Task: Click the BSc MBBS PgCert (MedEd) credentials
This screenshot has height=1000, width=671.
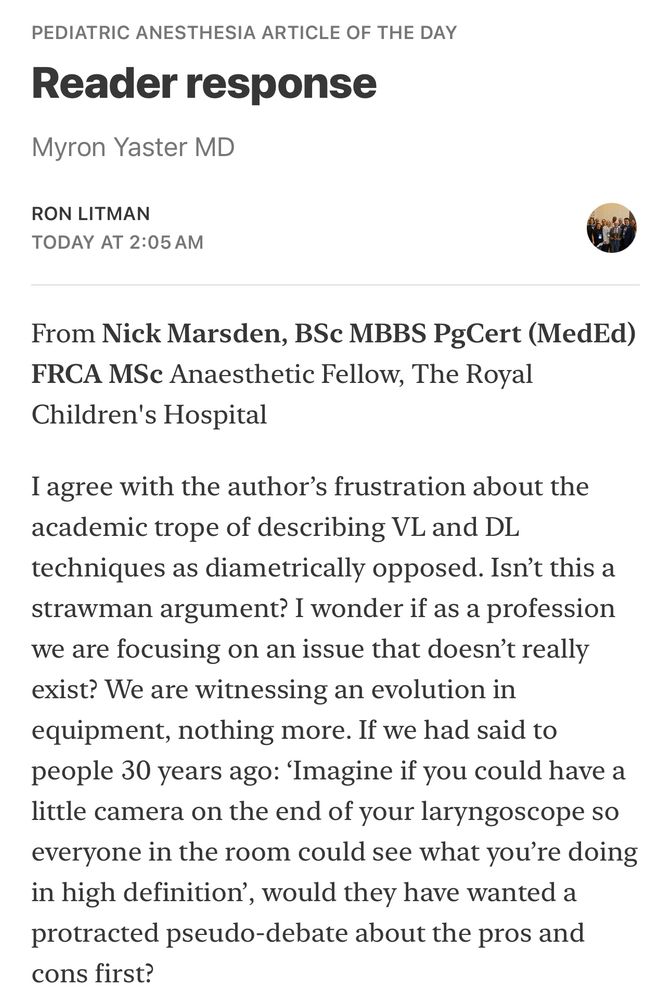Action: 465,334
